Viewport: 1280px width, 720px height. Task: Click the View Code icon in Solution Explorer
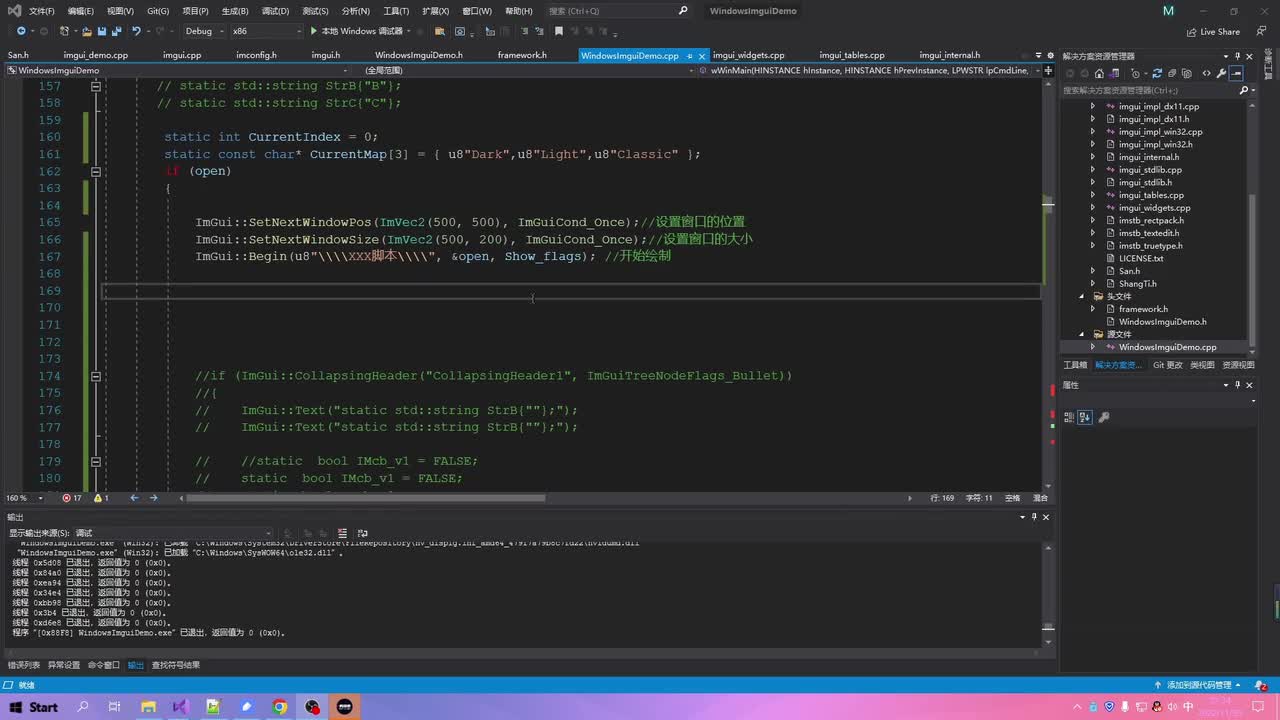[1207, 73]
